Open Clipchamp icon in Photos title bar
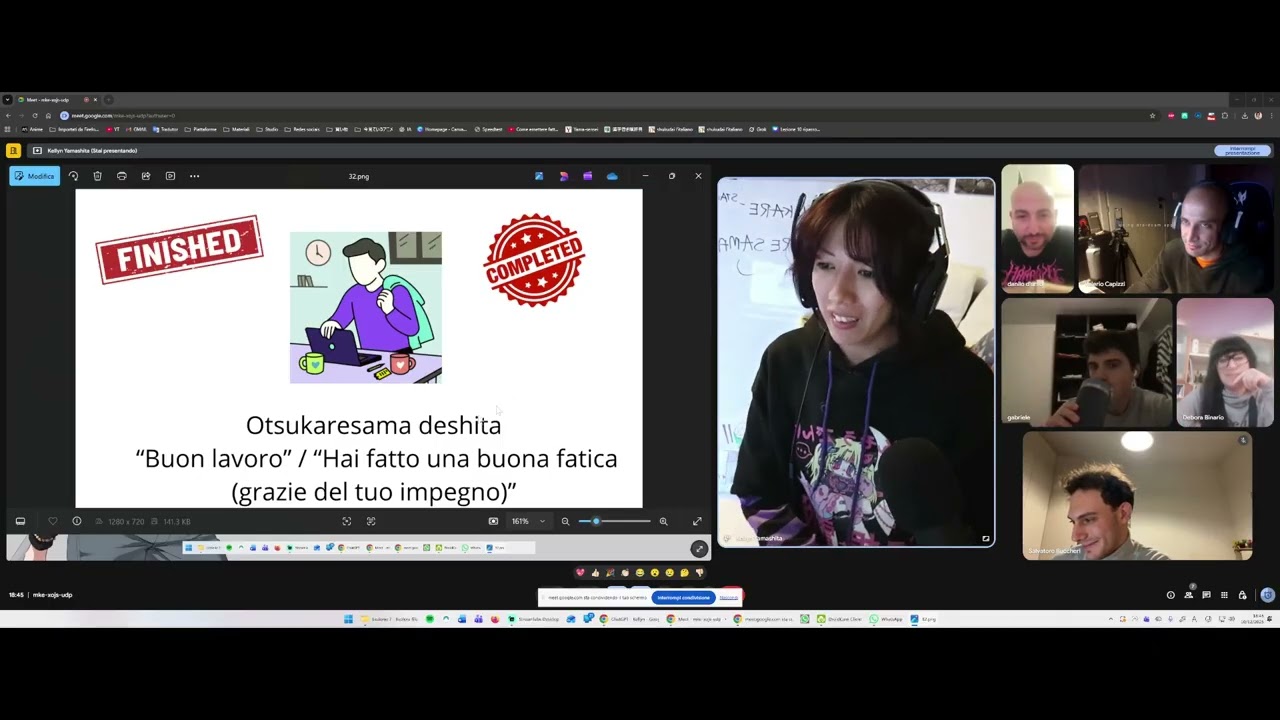This screenshot has width=1280, height=720. click(x=587, y=176)
